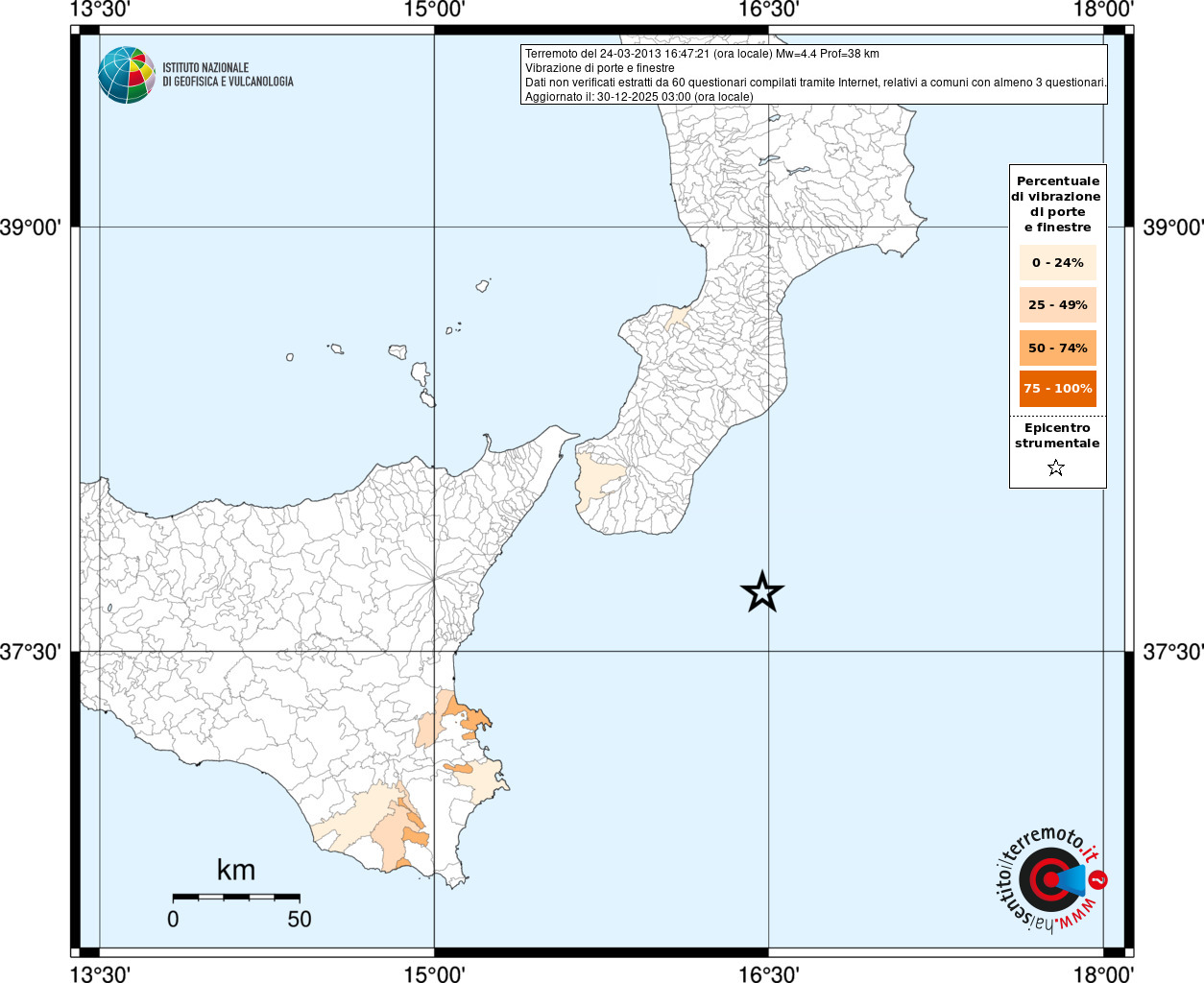Click the black-and-white scale bar
This screenshot has width=1204, height=983.
(236, 897)
